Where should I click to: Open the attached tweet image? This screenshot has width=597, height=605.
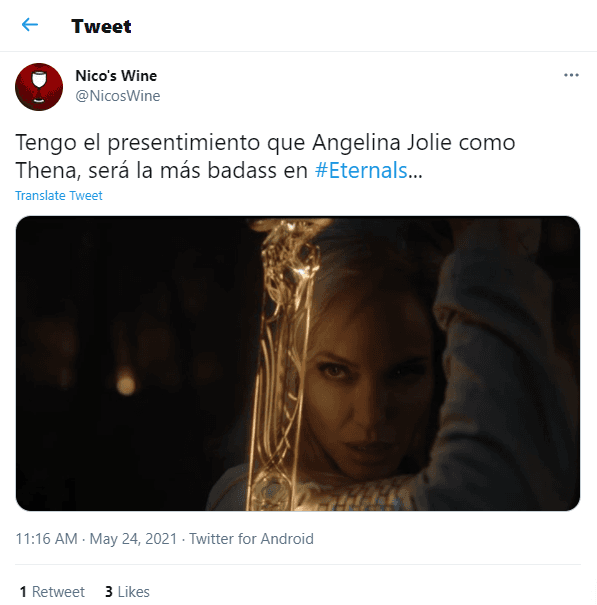click(298, 363)
